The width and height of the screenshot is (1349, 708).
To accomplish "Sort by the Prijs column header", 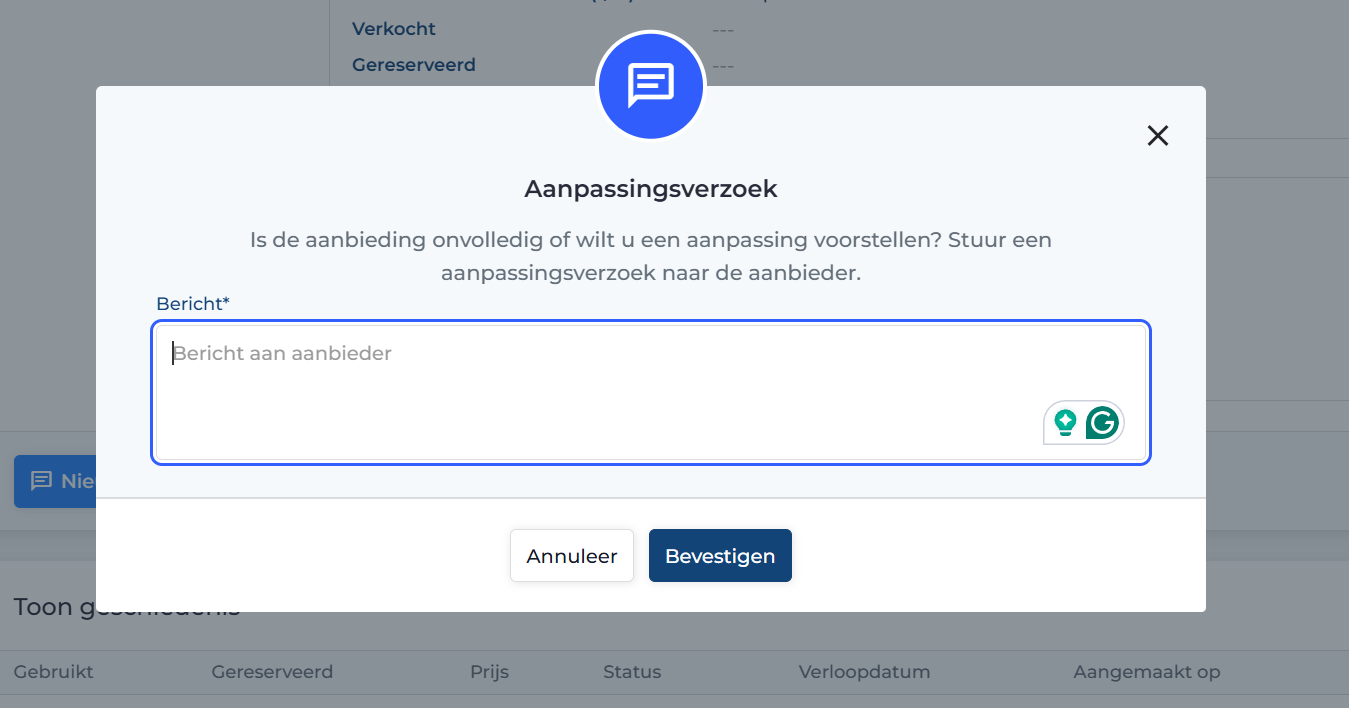I will pyautogui.click(x=489, y=672).
